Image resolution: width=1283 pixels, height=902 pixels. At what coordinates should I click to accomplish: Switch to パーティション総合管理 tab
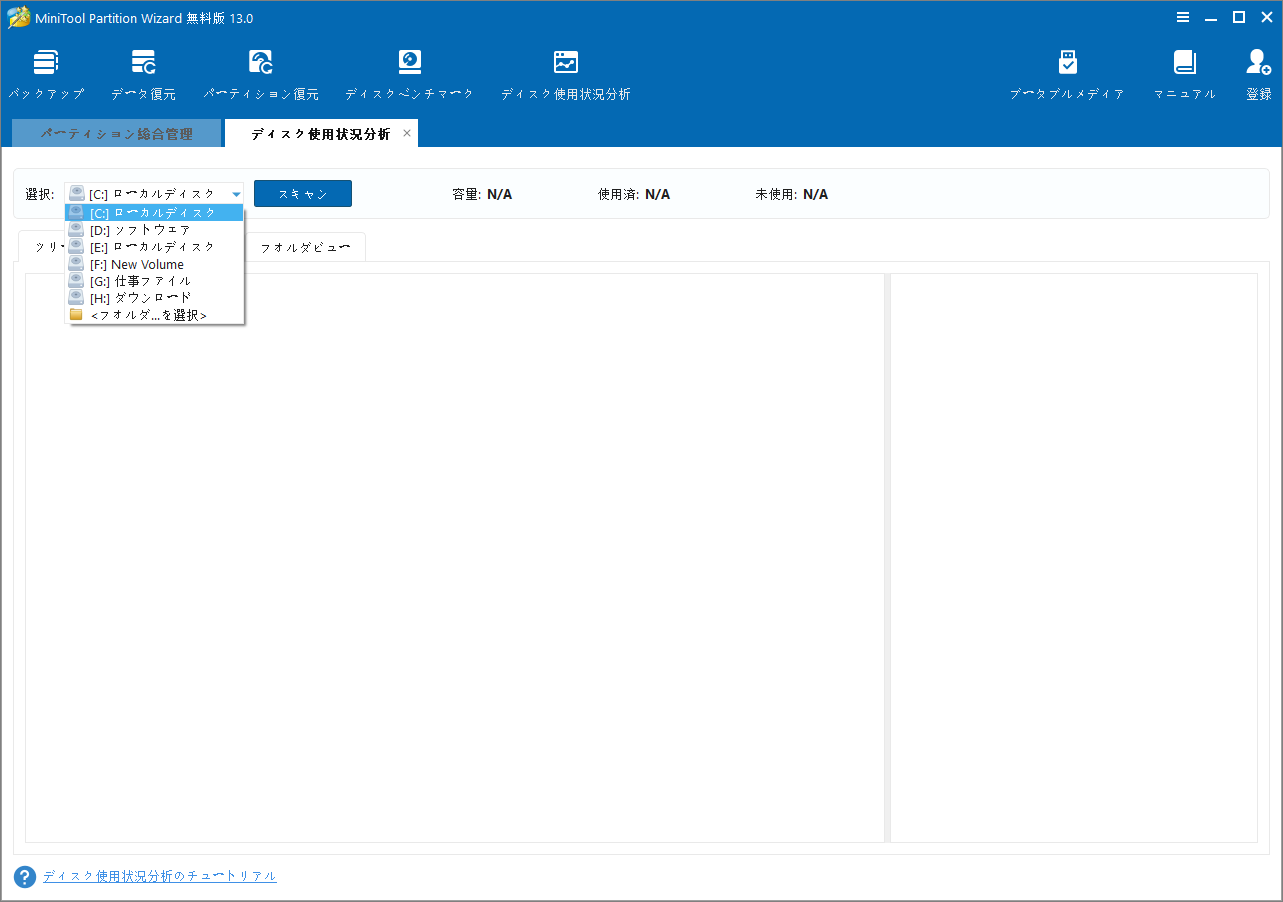point(116,132)
